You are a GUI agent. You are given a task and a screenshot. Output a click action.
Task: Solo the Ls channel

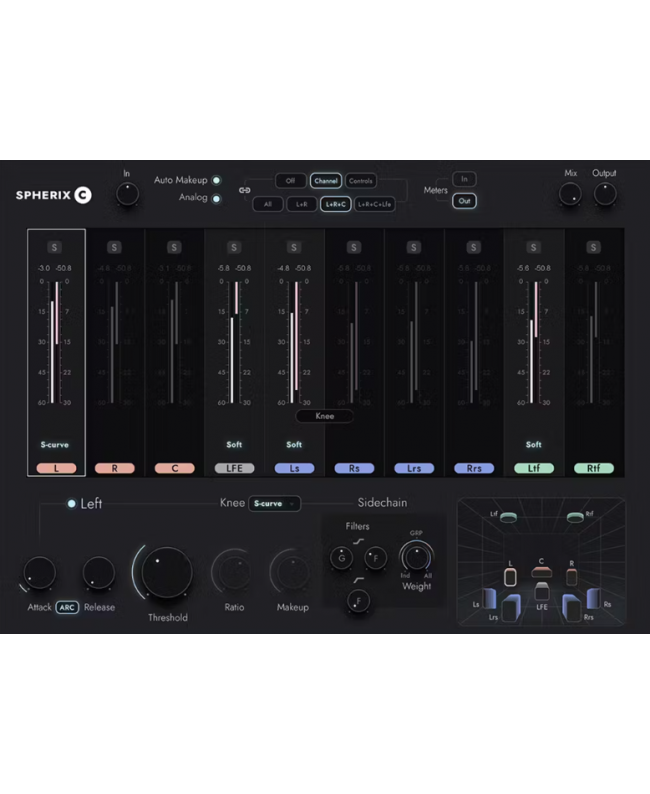[294, 247]
